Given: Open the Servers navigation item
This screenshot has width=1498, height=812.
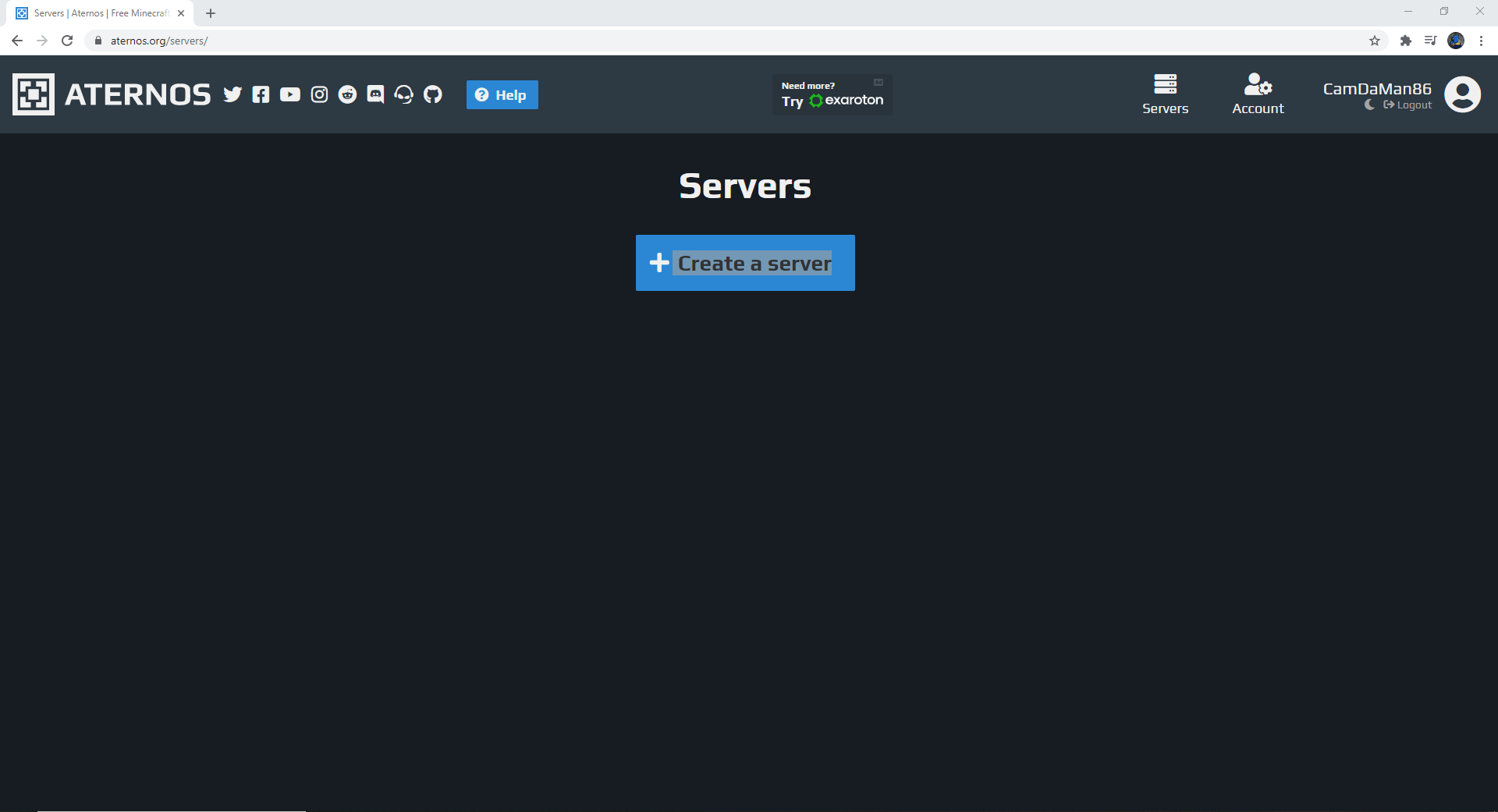Looking at the screenshot, I should click(1166, 94).
